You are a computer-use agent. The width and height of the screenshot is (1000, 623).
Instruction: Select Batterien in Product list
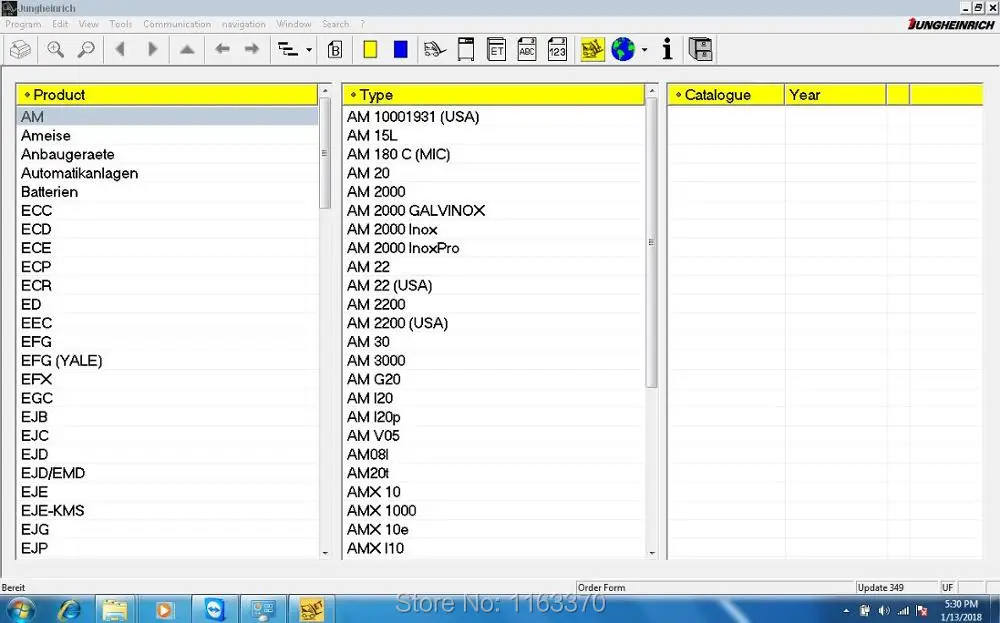click(x=167, y=191)
